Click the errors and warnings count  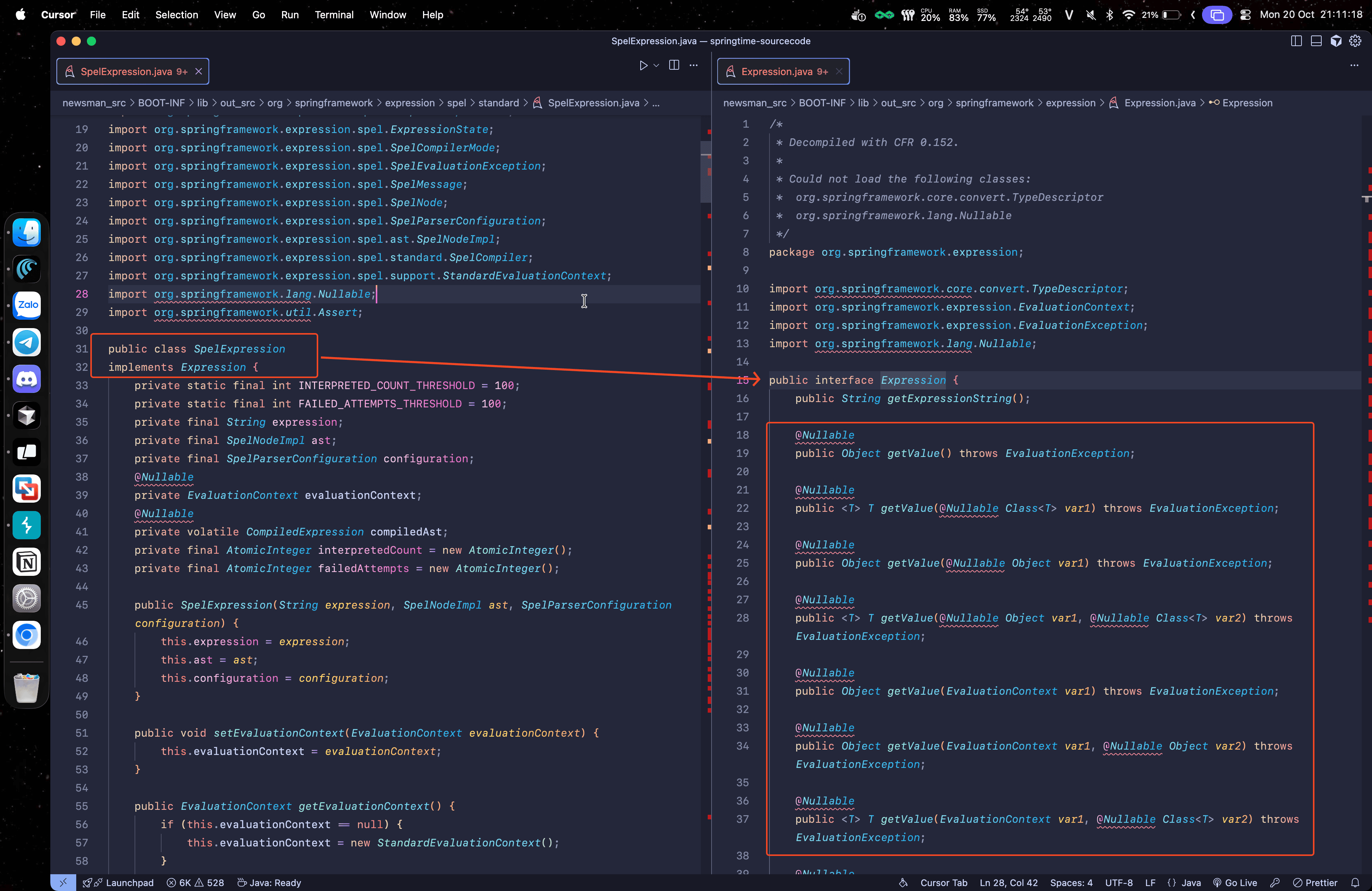tap(196, 882)
